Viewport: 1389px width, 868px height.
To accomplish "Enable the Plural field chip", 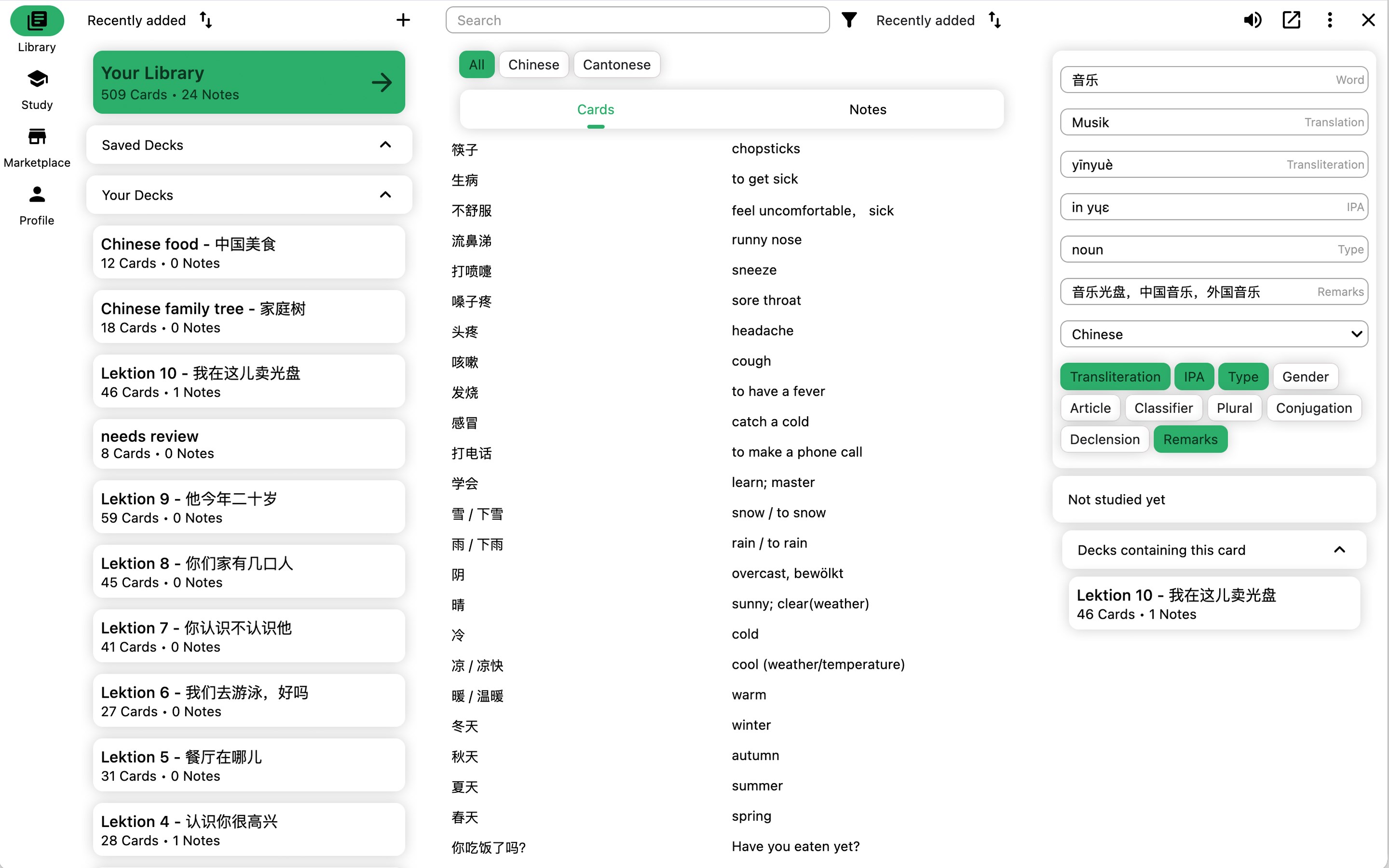I will 1234,408.
